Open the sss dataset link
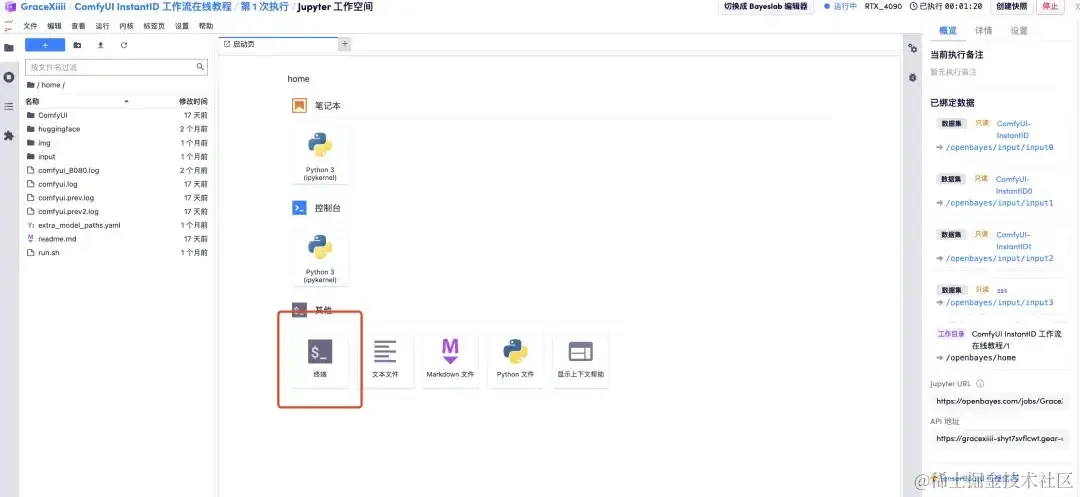Screen dimensions: 1080x497 [x=1001, y=290]
